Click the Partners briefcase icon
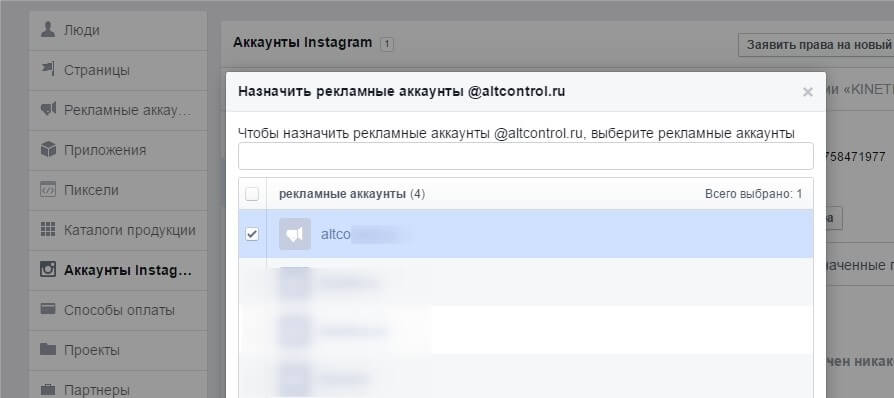 (x=48, y=389)
